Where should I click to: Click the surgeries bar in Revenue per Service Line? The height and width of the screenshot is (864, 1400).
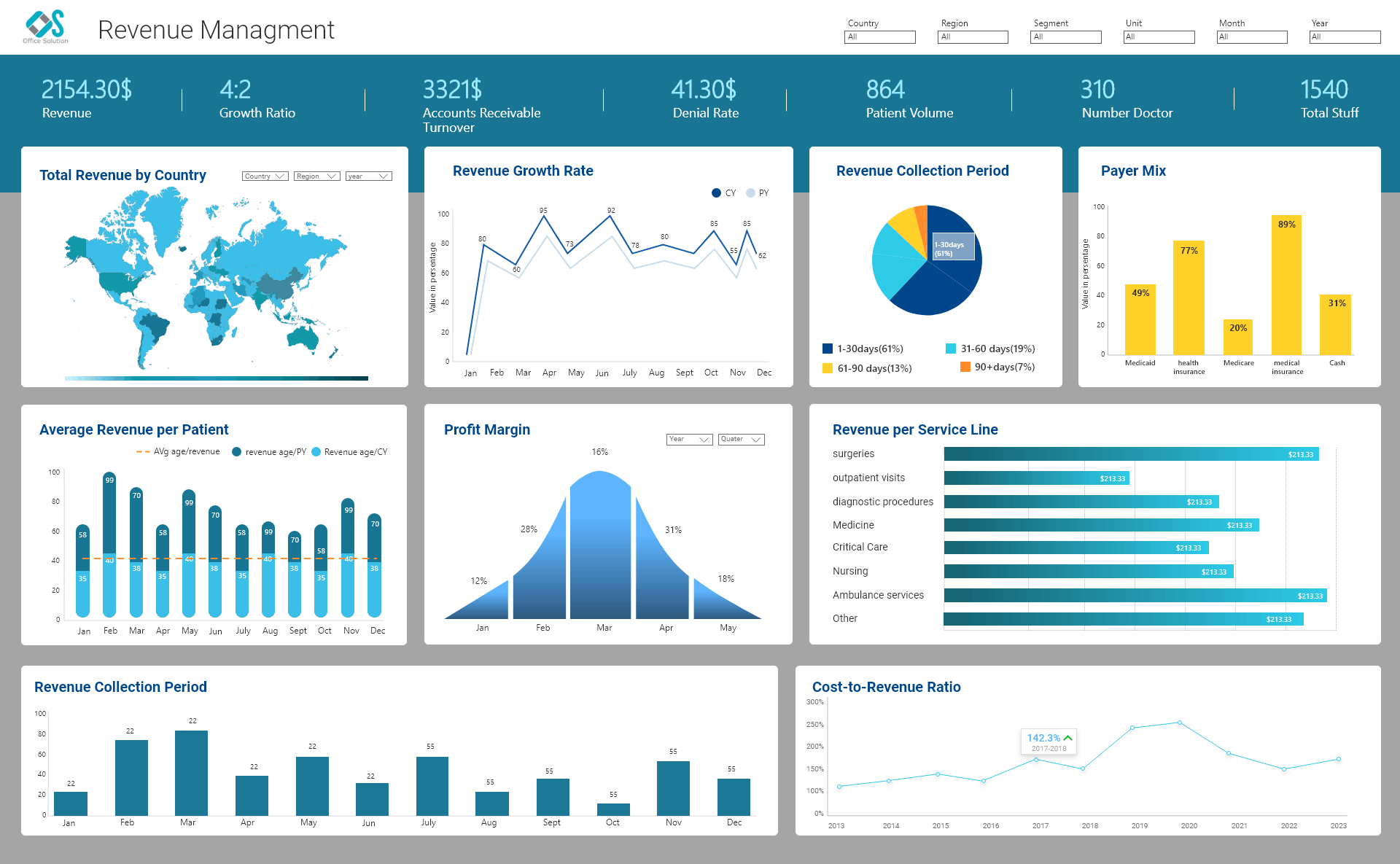pos(1130,454)
